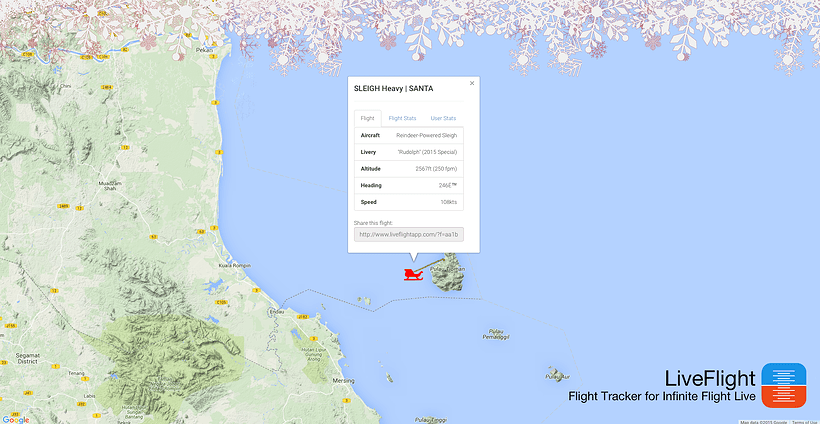
Task: Open the User Stats tab
Action: [x=443, y=118]
